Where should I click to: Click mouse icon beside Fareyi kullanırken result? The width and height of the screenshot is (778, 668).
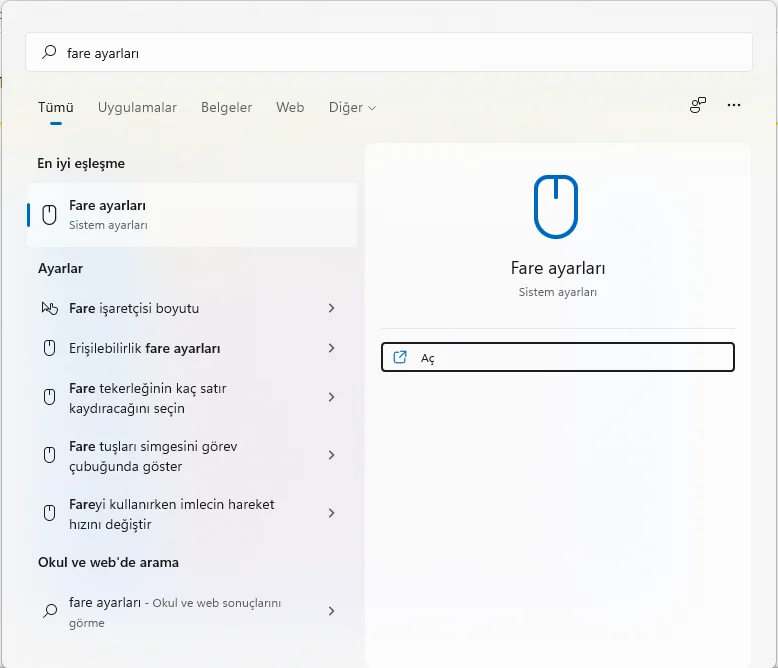point(49,513)
